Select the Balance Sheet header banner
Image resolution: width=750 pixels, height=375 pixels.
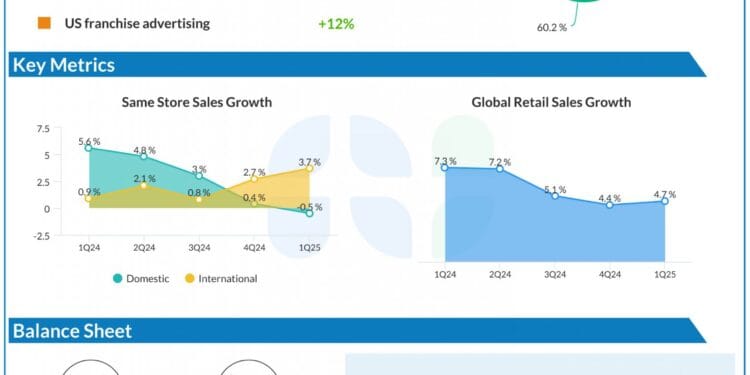[357, 331]
